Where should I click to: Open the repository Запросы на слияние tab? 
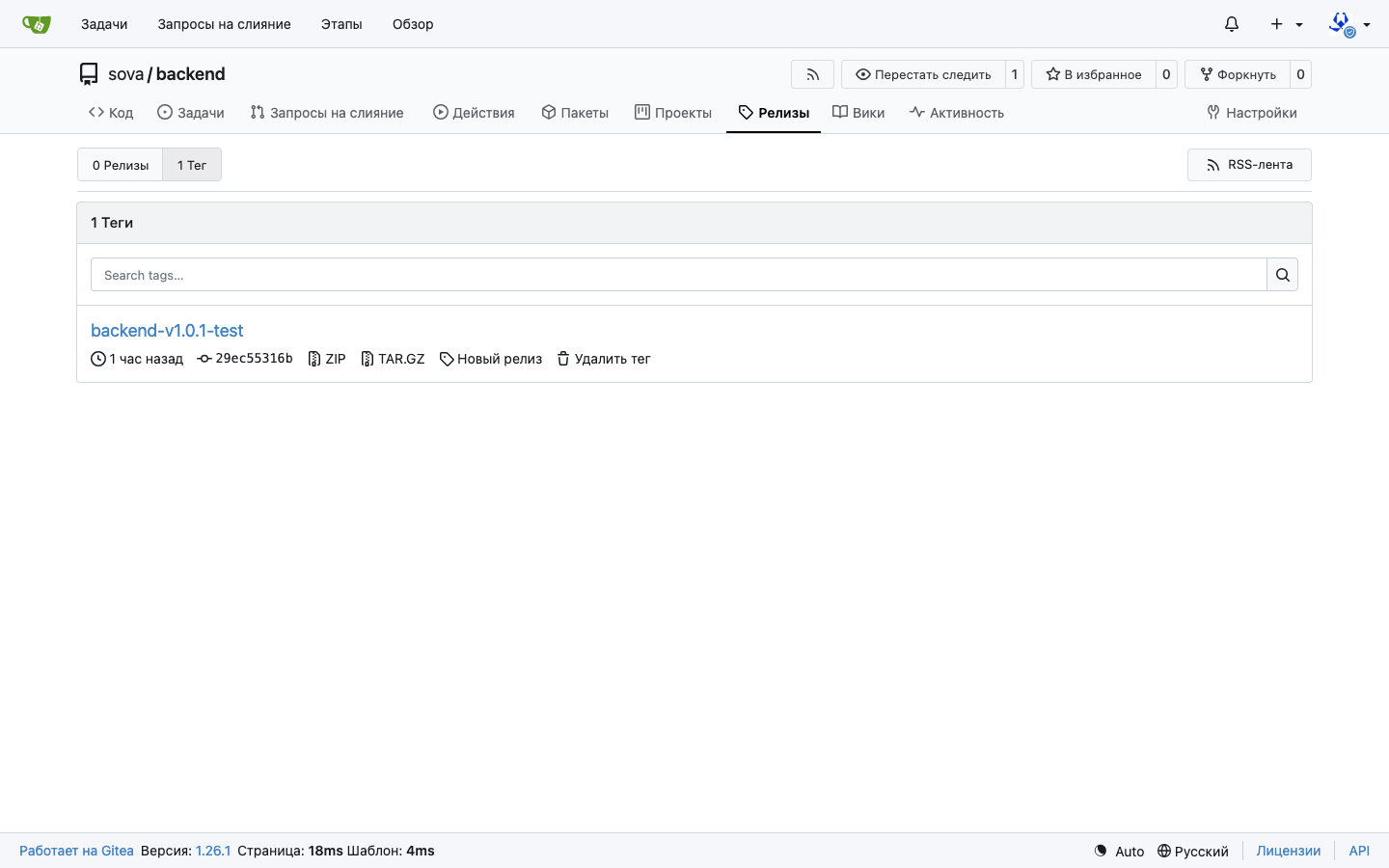tap(327, 113)
